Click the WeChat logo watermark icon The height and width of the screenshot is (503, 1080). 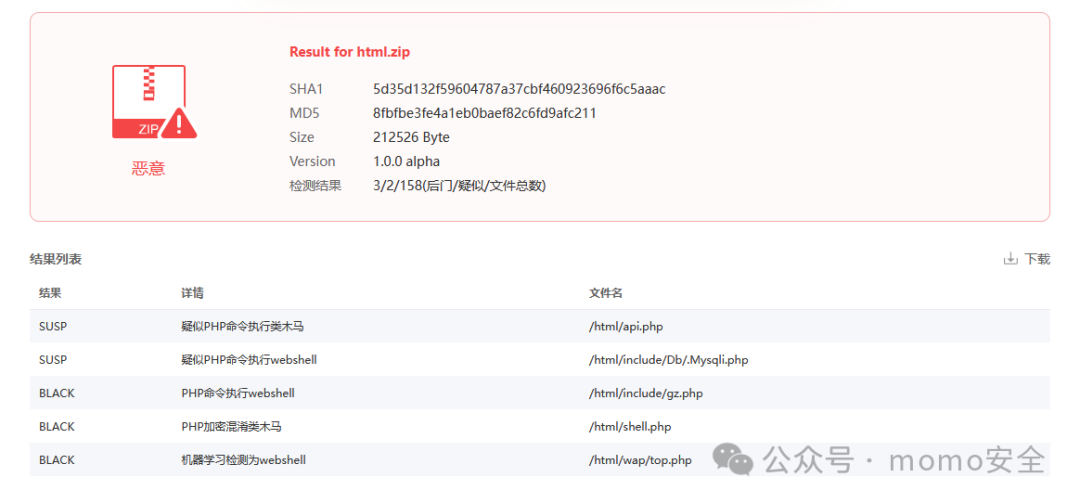[732, 459]
